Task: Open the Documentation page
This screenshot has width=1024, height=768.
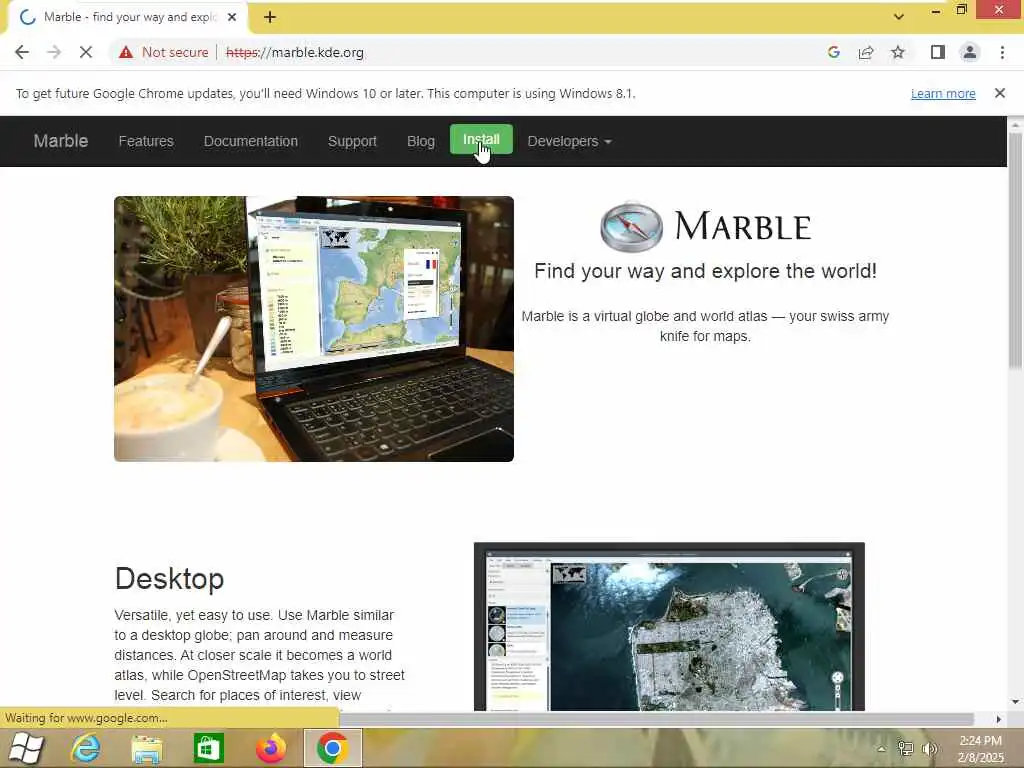Action: coord(251,141)
